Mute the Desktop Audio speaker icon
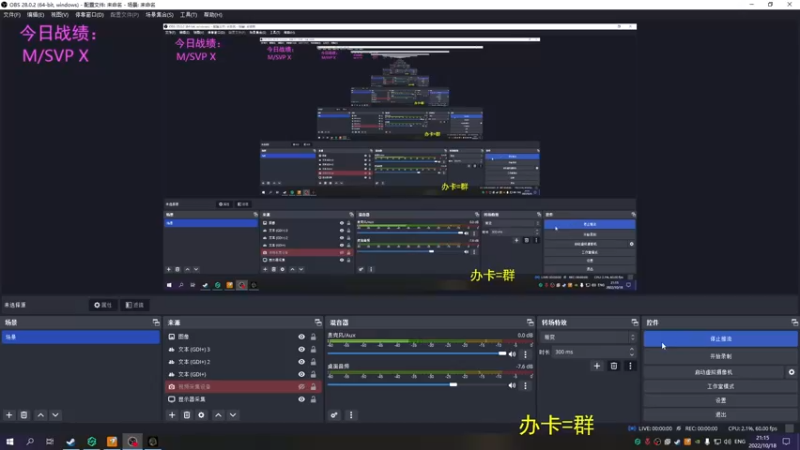 [512, 386]
